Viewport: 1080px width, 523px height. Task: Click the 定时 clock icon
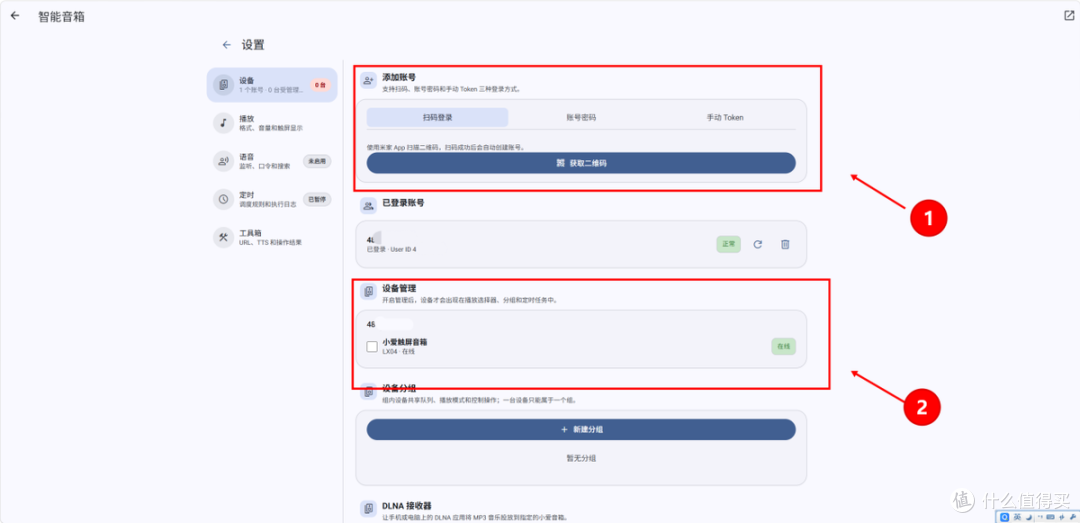point(223,199)
